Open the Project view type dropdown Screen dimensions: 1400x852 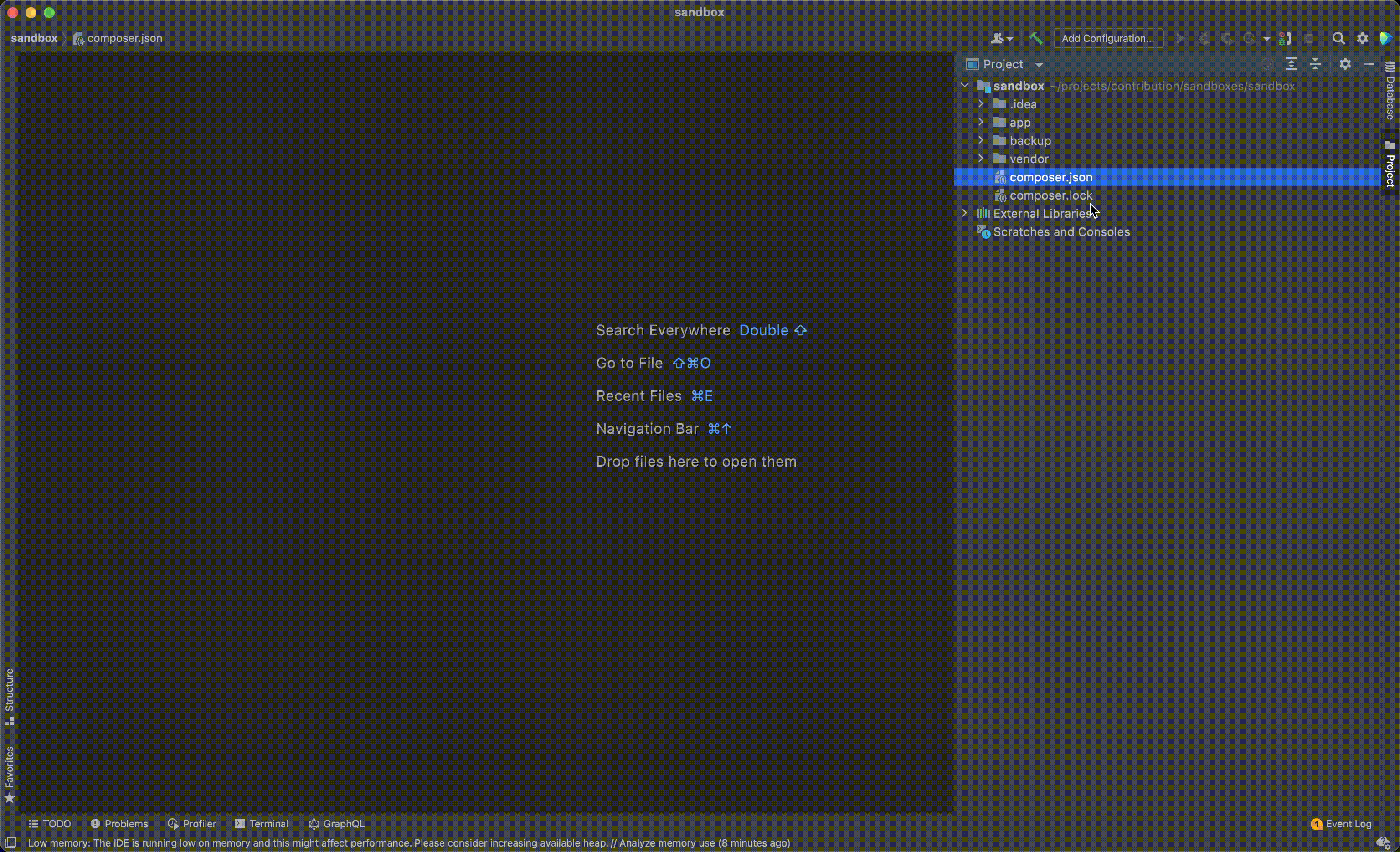[1039, 65]
